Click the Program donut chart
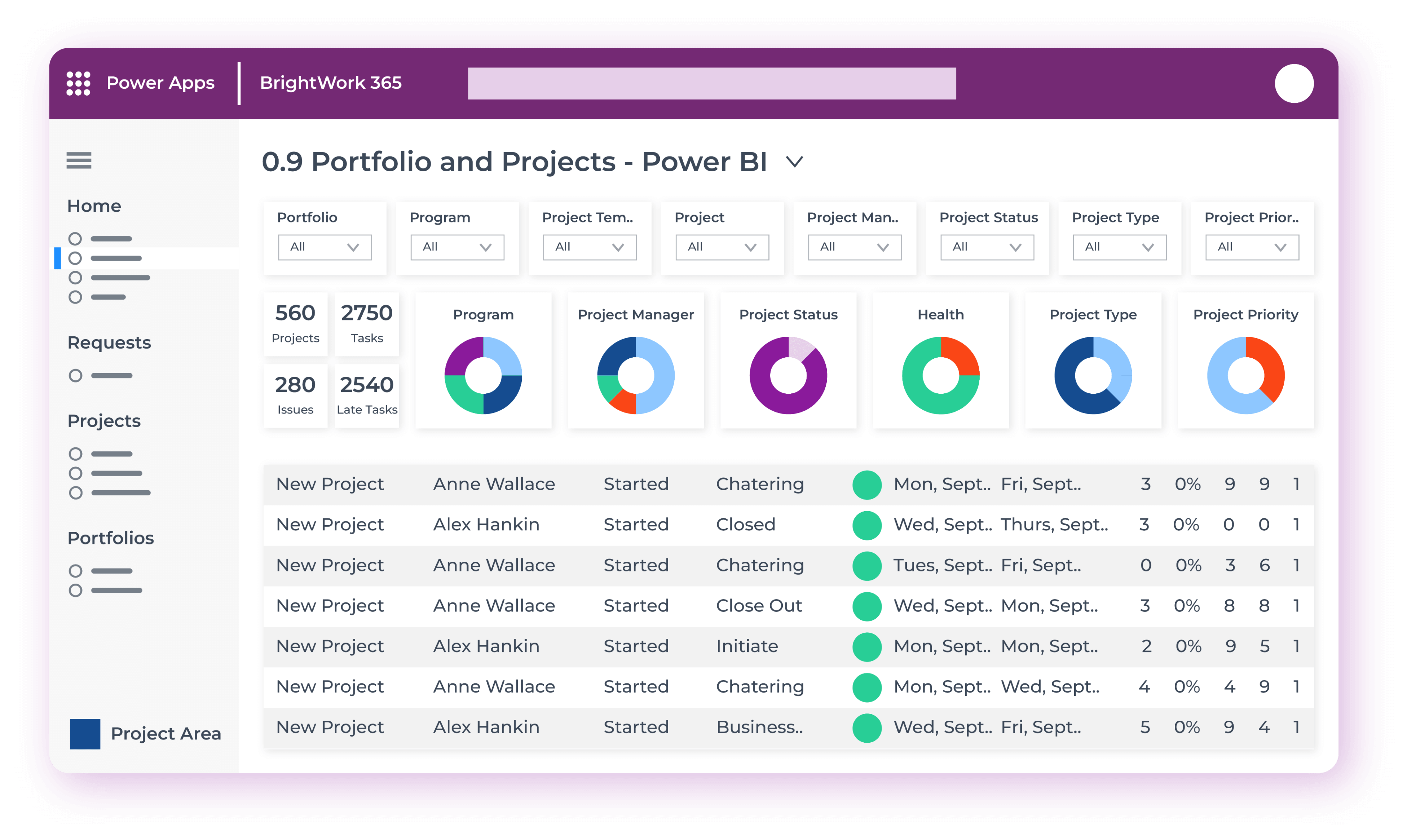Viewport: 1407px width, 840px height. [x=483, y=375]
